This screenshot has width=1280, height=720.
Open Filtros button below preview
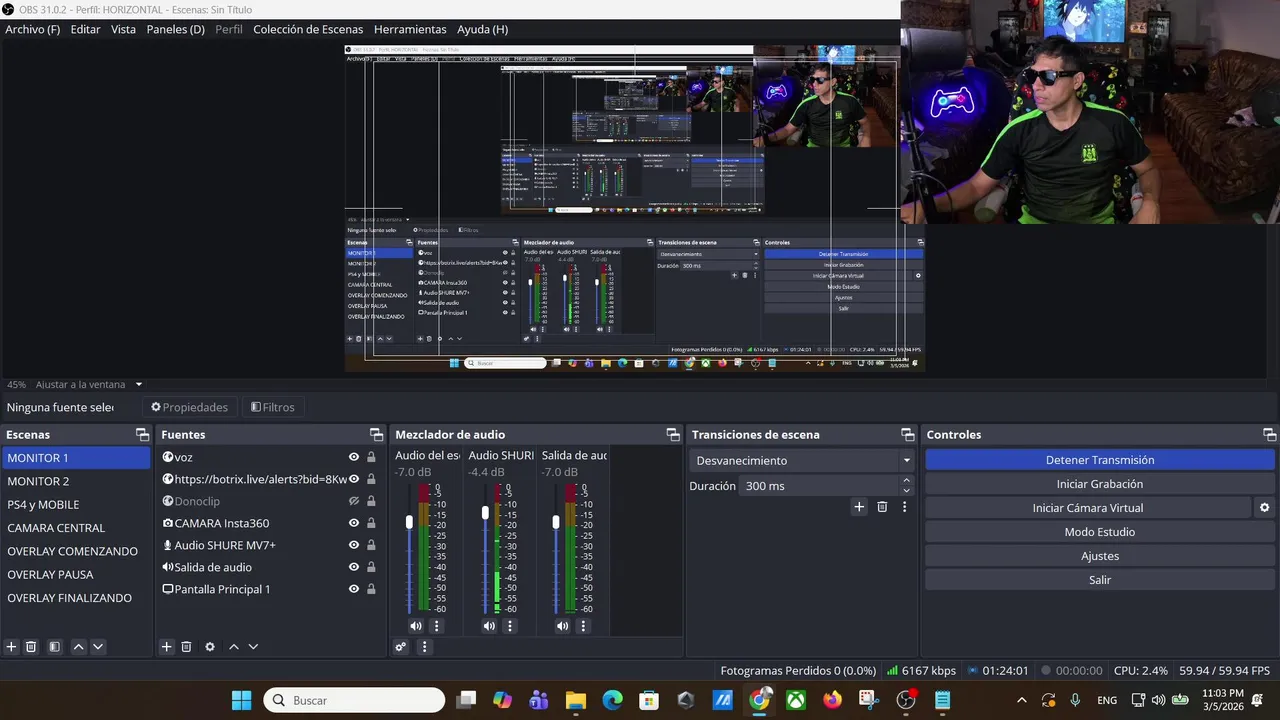(273, 407)
